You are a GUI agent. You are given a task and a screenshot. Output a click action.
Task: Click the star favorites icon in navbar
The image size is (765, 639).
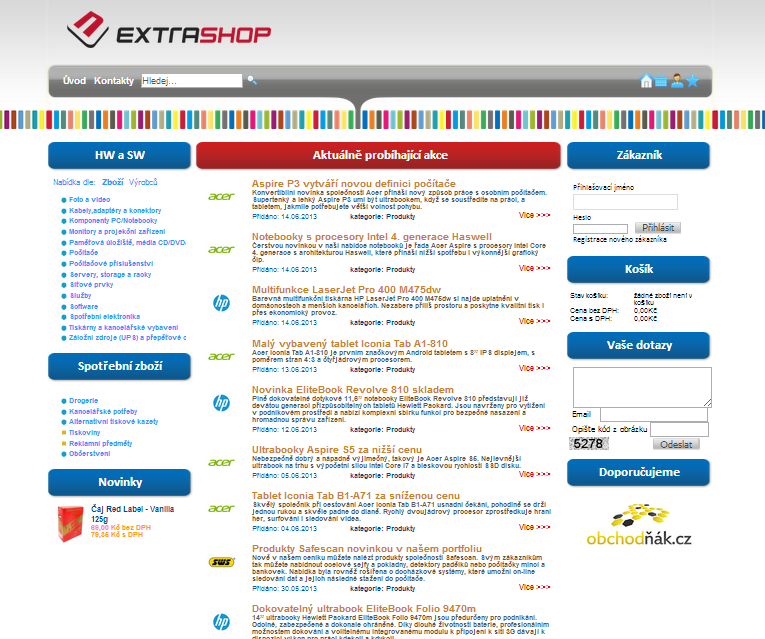[x=693, y=80]
